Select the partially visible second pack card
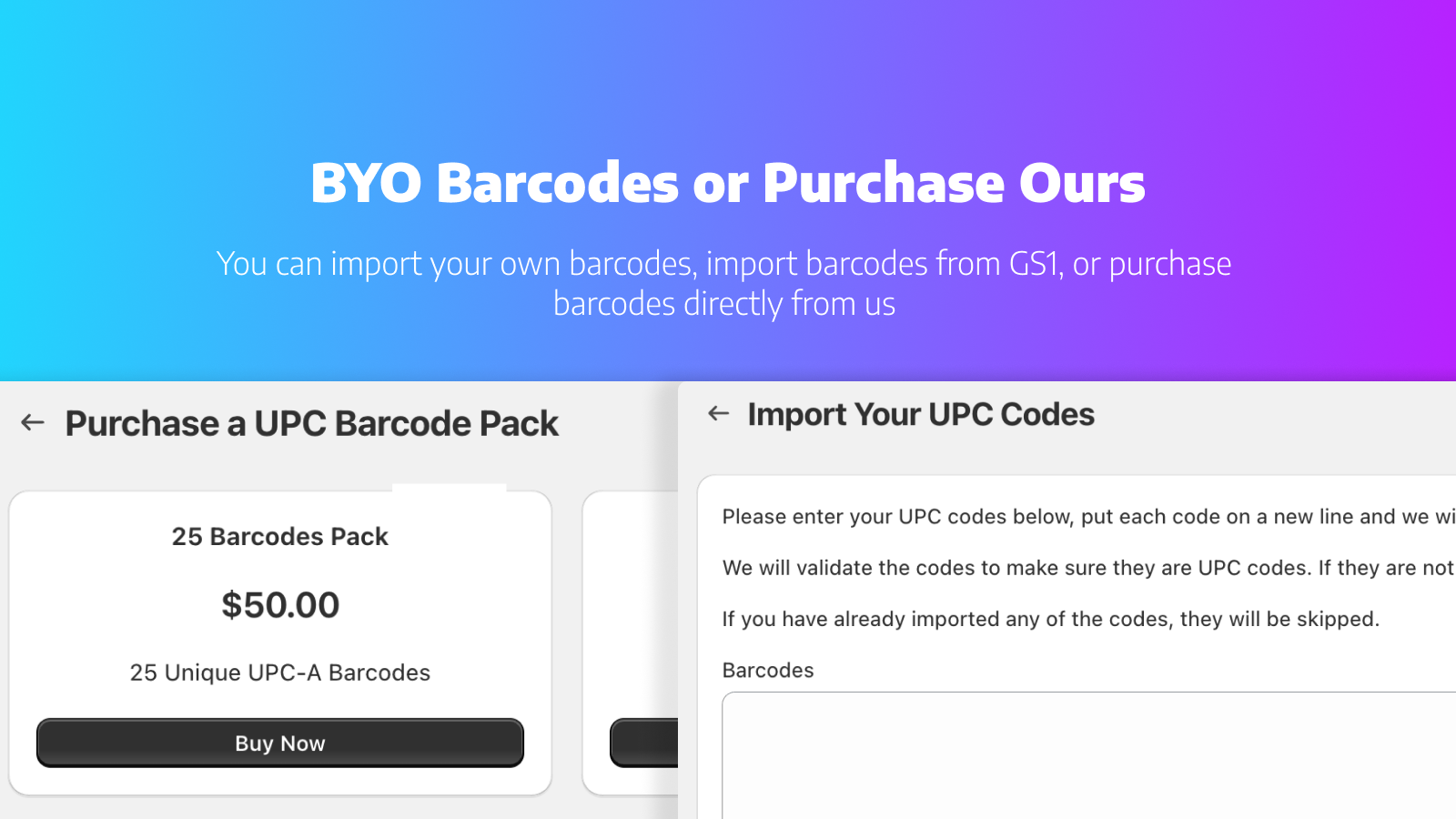 click(631, 642)
